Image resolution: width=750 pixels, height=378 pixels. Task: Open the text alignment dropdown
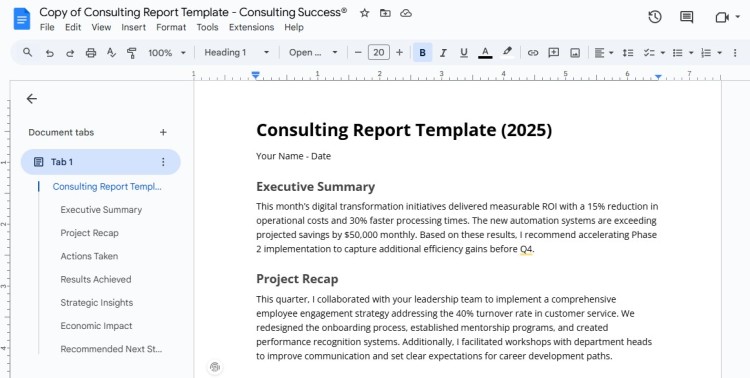[604, 53]
